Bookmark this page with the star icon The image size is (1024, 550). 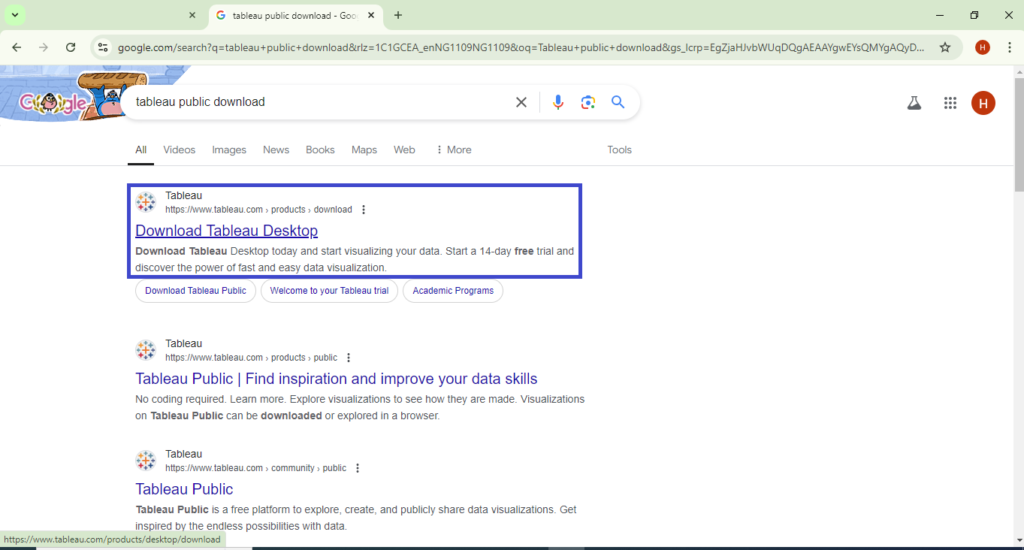click(x=945, y=47)
